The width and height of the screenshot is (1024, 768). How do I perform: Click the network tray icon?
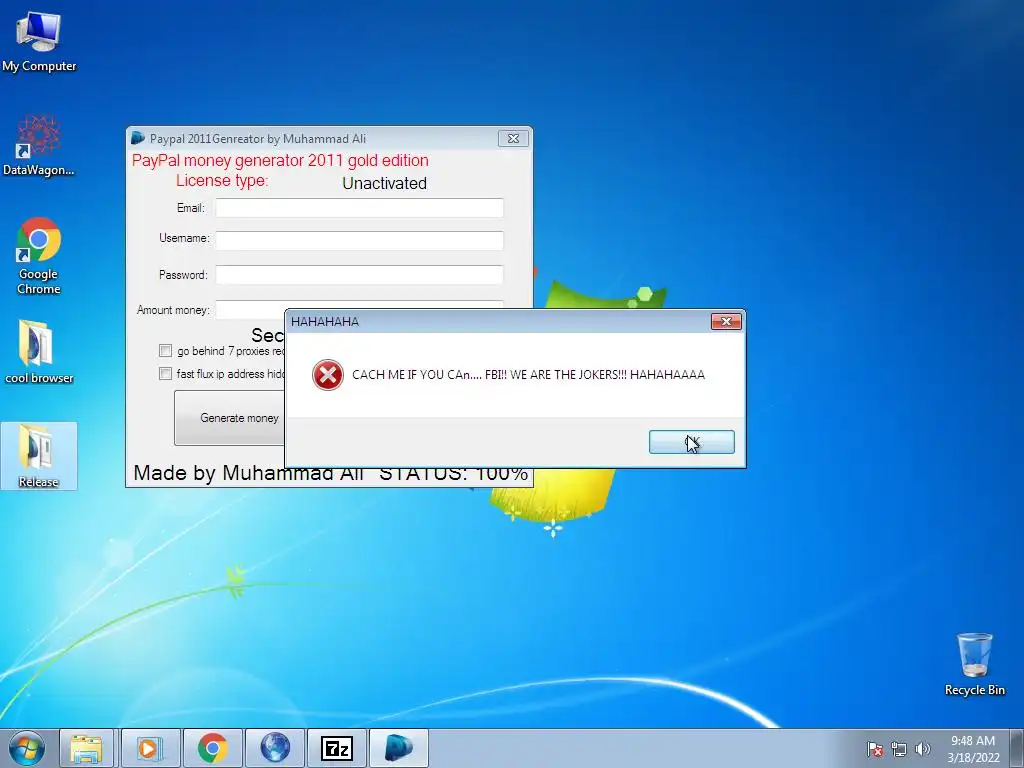click(899, 749)
